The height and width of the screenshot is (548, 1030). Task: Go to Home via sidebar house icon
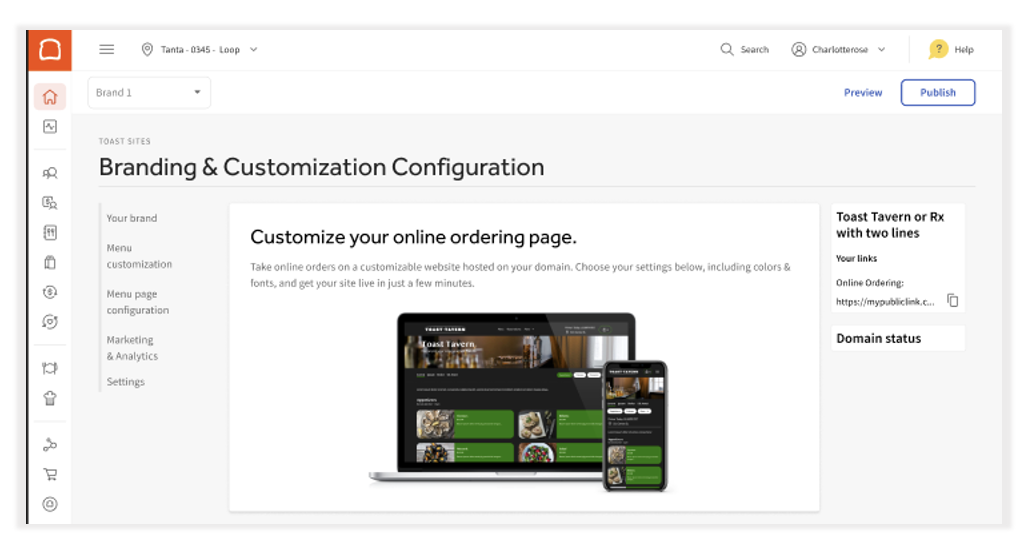click(50, 97)
